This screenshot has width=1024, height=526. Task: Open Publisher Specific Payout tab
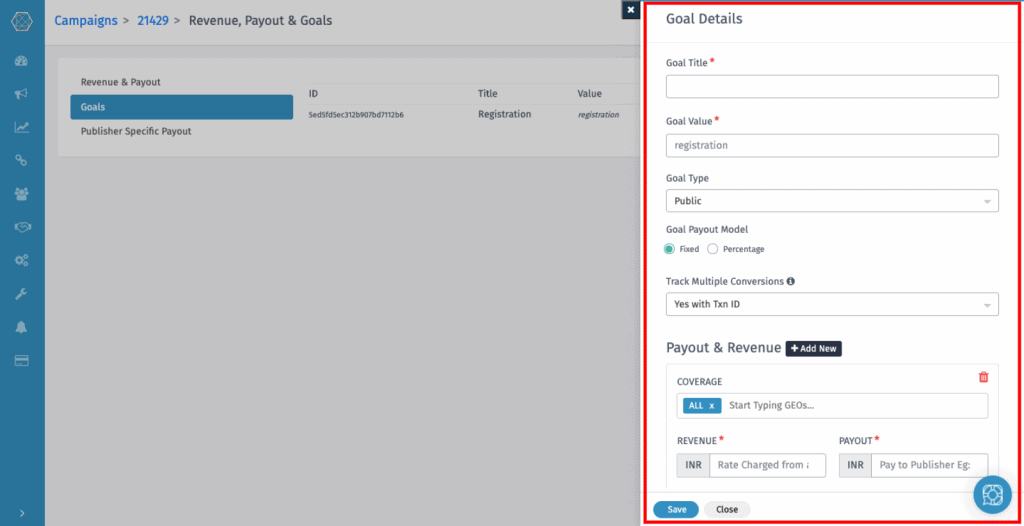point(136,131)
